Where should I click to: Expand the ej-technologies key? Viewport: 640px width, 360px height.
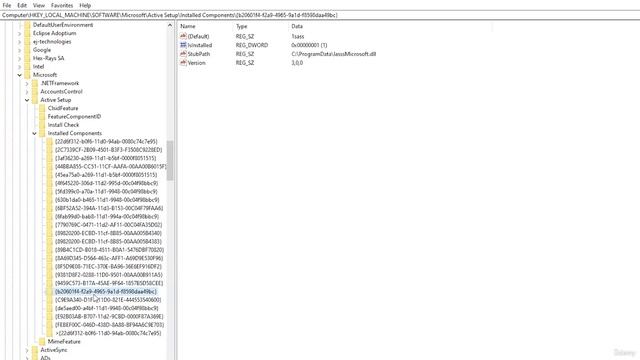click(x=20, y=42)
